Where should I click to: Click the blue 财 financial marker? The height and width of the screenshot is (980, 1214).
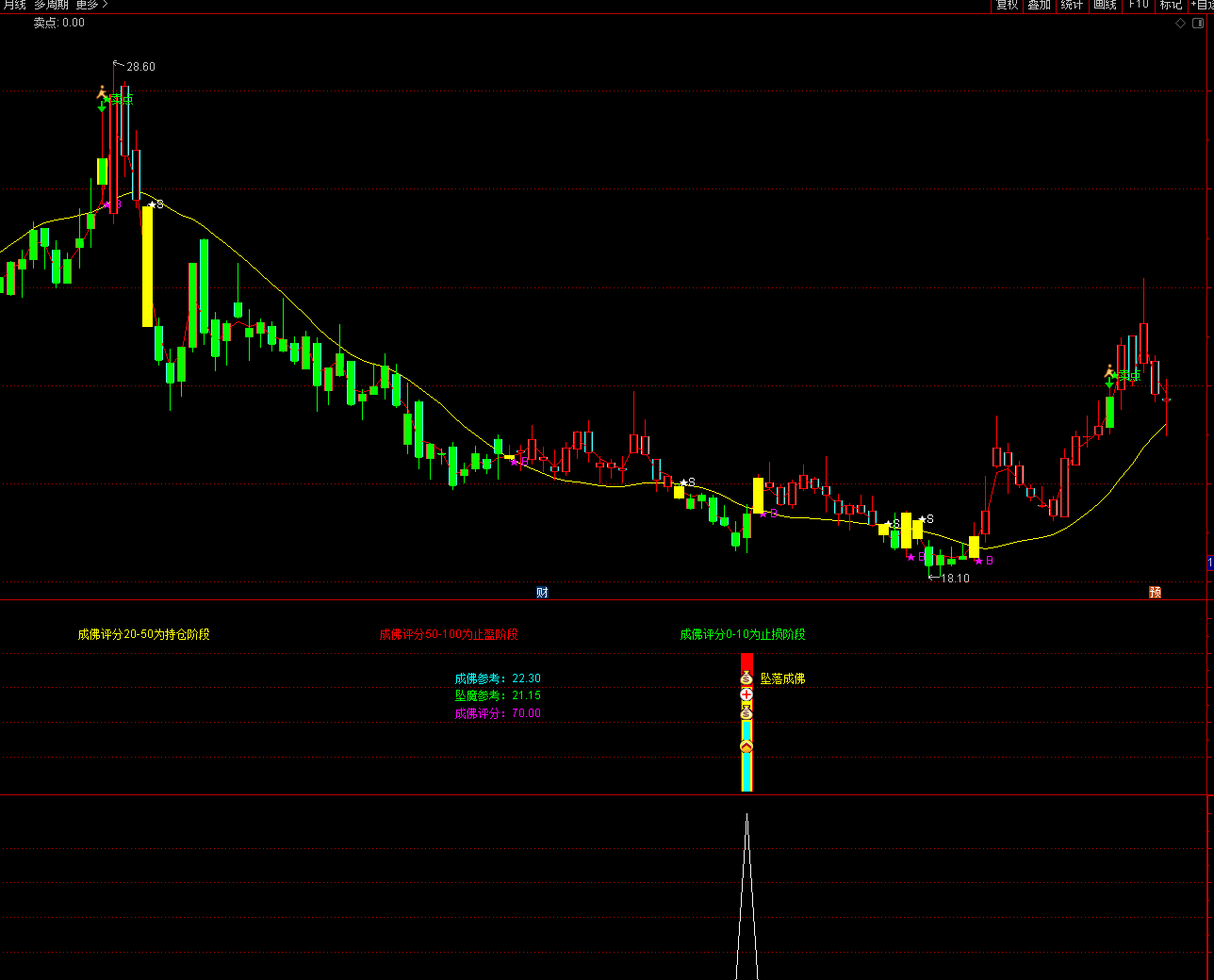coord(542,592)
